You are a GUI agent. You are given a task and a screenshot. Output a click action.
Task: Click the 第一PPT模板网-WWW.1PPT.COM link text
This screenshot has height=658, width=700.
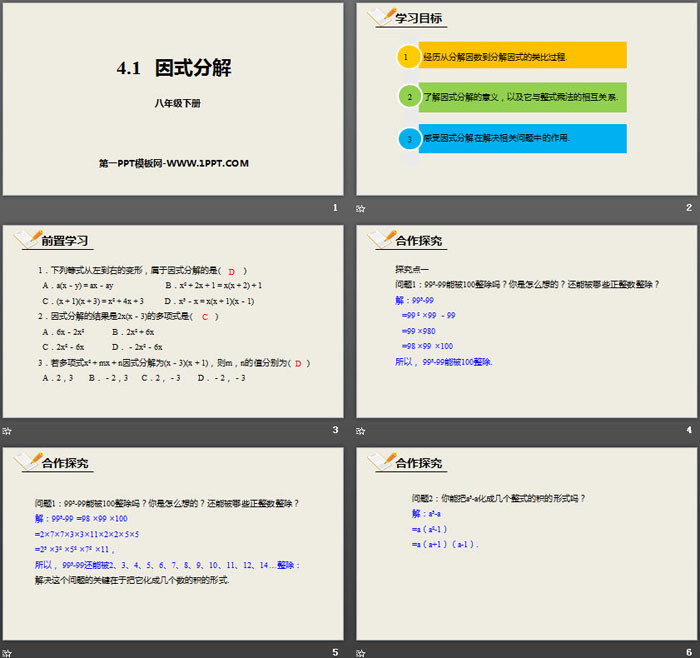172,163
